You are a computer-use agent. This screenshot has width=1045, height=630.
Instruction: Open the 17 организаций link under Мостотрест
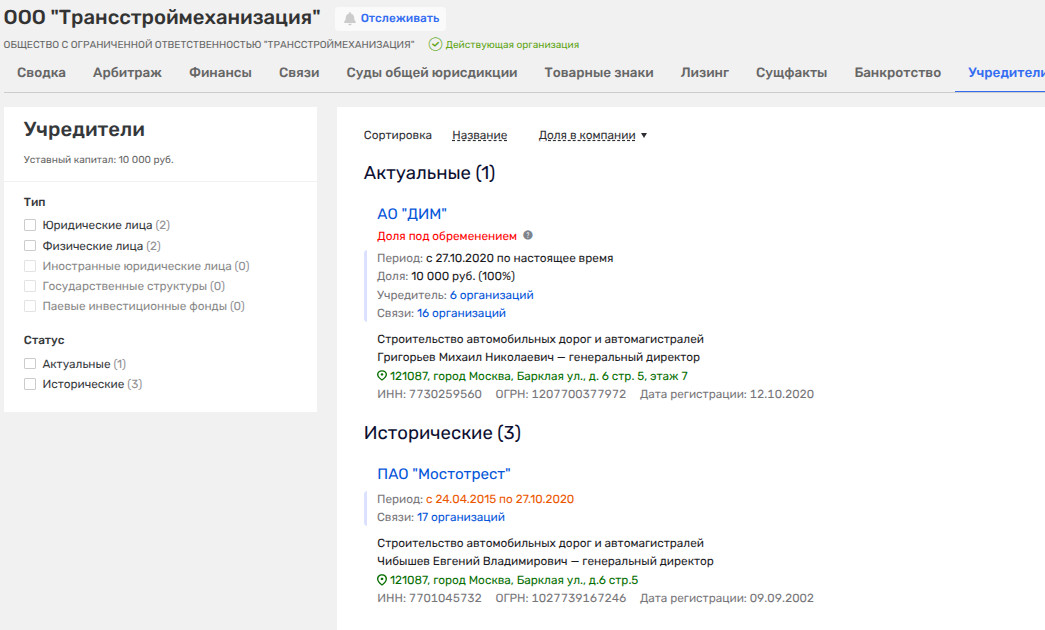point(460,517)
